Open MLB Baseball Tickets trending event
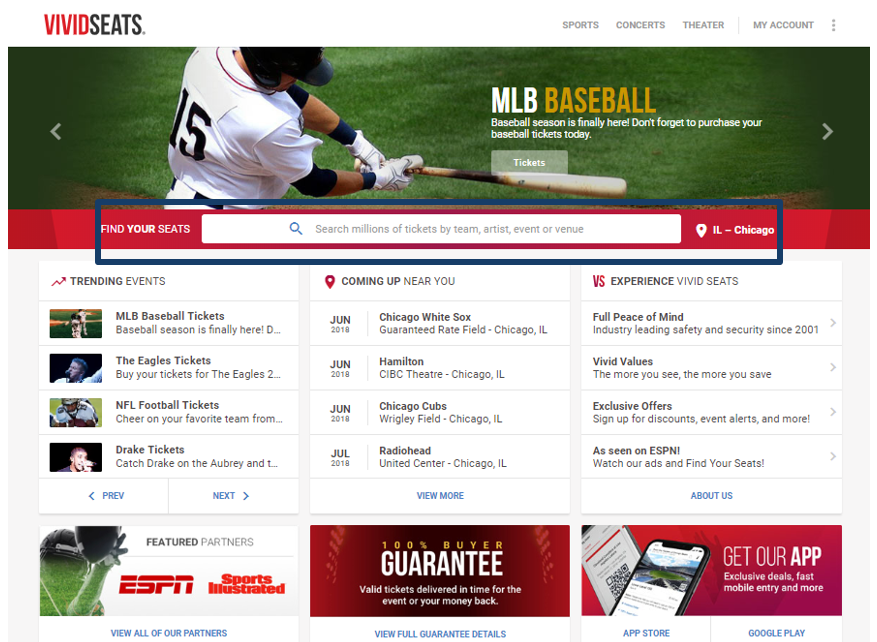Viewport: 877px width, 642px height. [169, 323]
